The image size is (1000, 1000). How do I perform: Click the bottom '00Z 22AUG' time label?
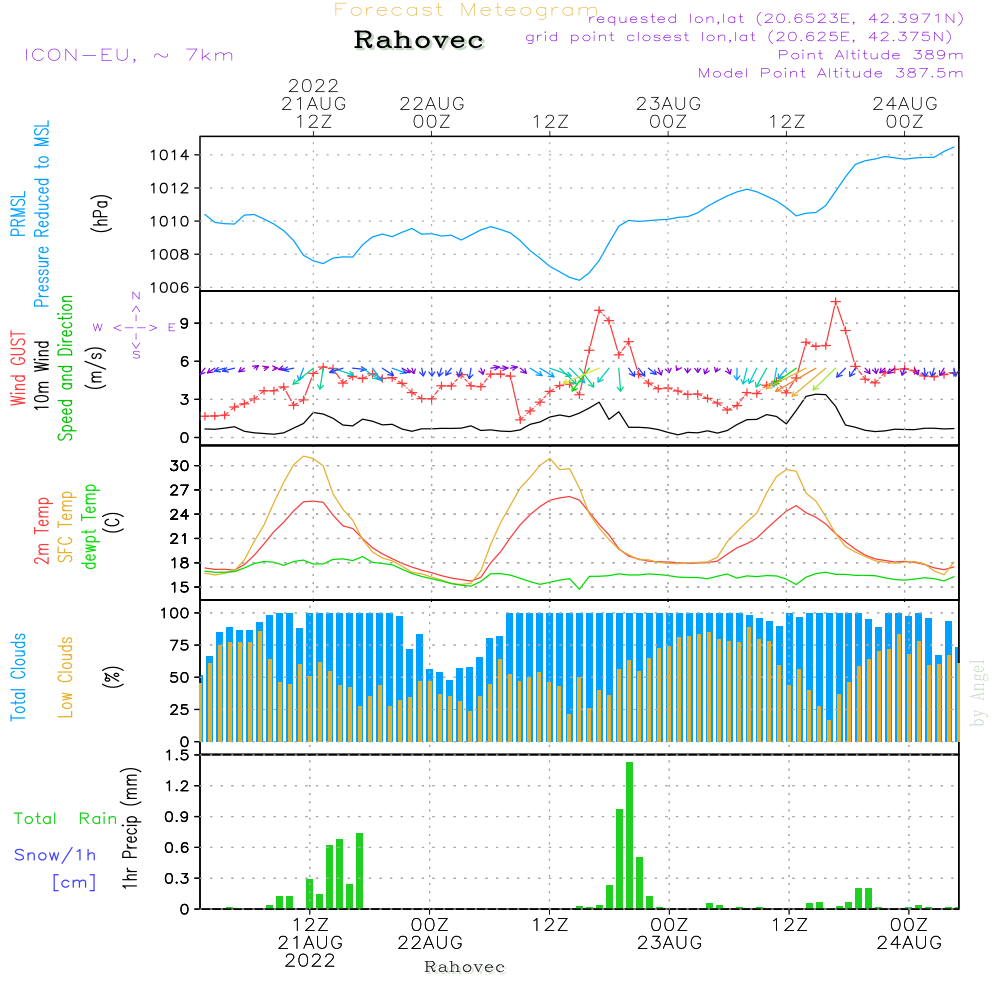(430, 934)
